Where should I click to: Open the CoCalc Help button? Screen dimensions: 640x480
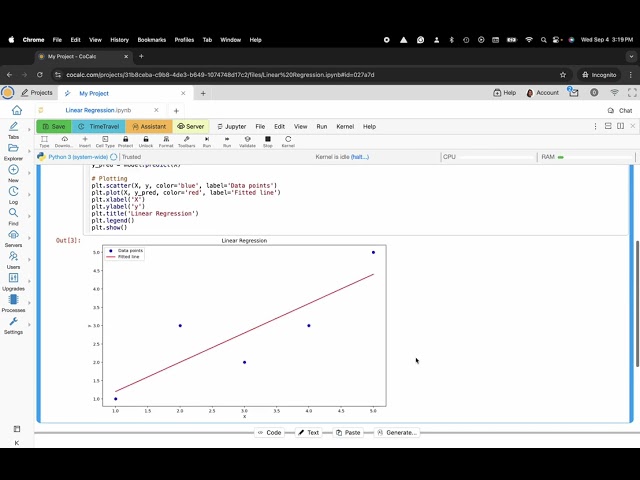point(504,93)
